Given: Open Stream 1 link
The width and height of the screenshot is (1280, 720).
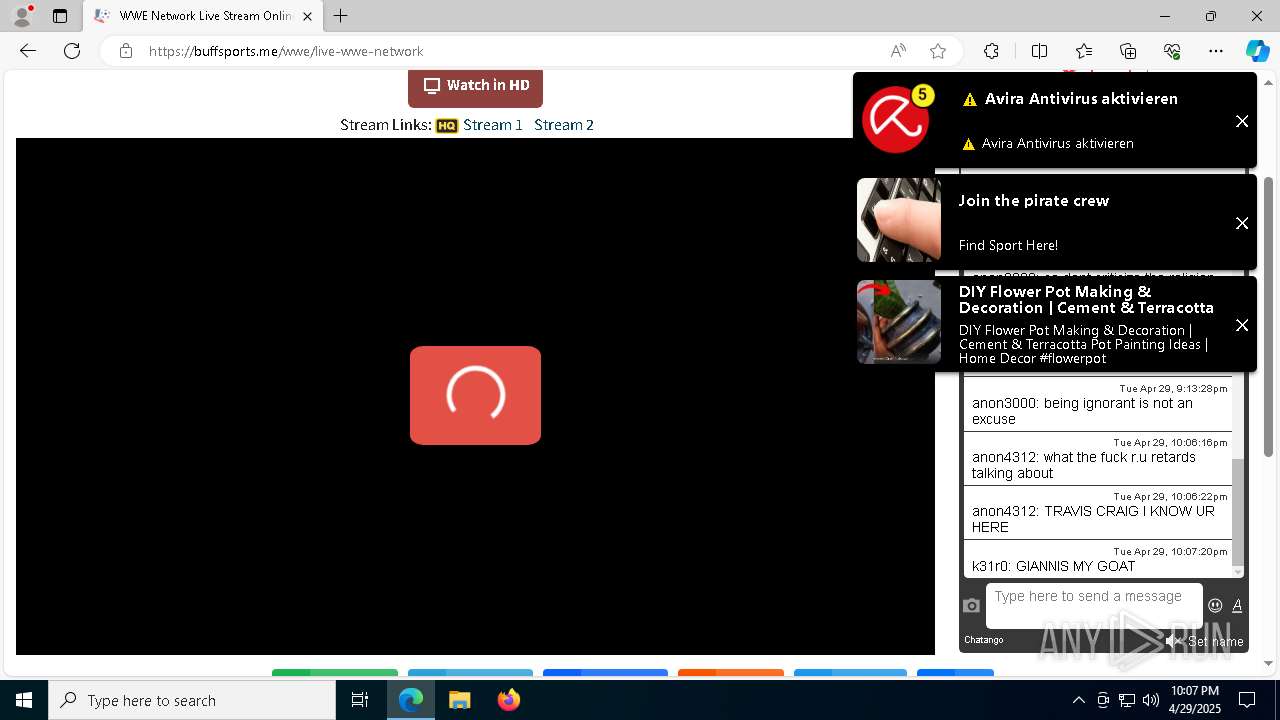Looking at the screenshot, I should [x=493, y=125].
